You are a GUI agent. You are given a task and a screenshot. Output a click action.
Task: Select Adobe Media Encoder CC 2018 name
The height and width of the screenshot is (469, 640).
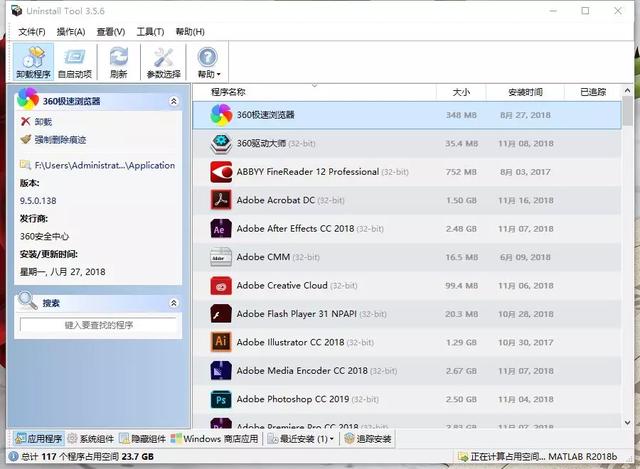click(302, 371)
